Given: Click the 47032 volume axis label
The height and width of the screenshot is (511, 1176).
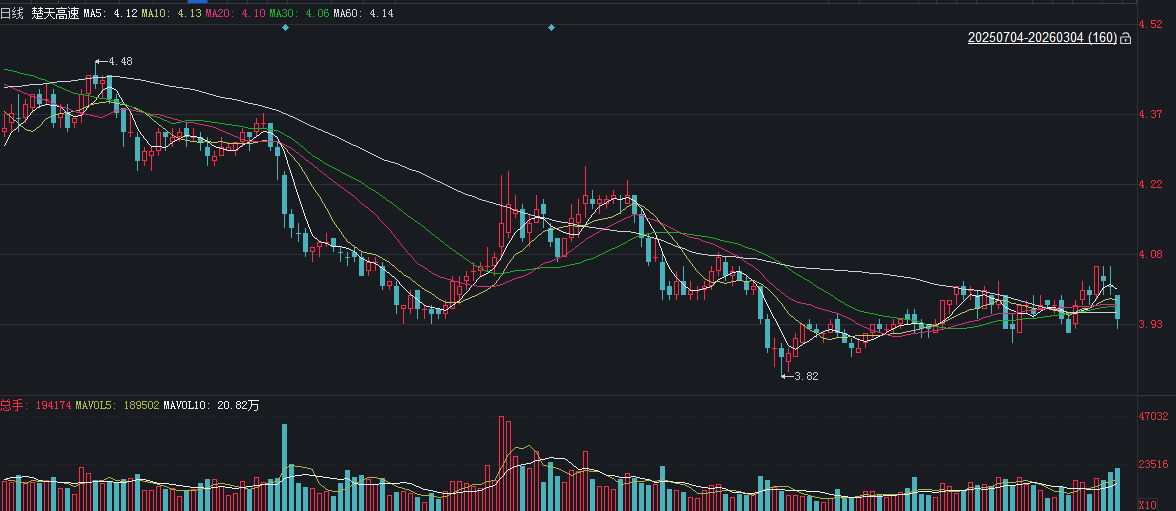Looking at the screenshot, I should point(1153,415).
